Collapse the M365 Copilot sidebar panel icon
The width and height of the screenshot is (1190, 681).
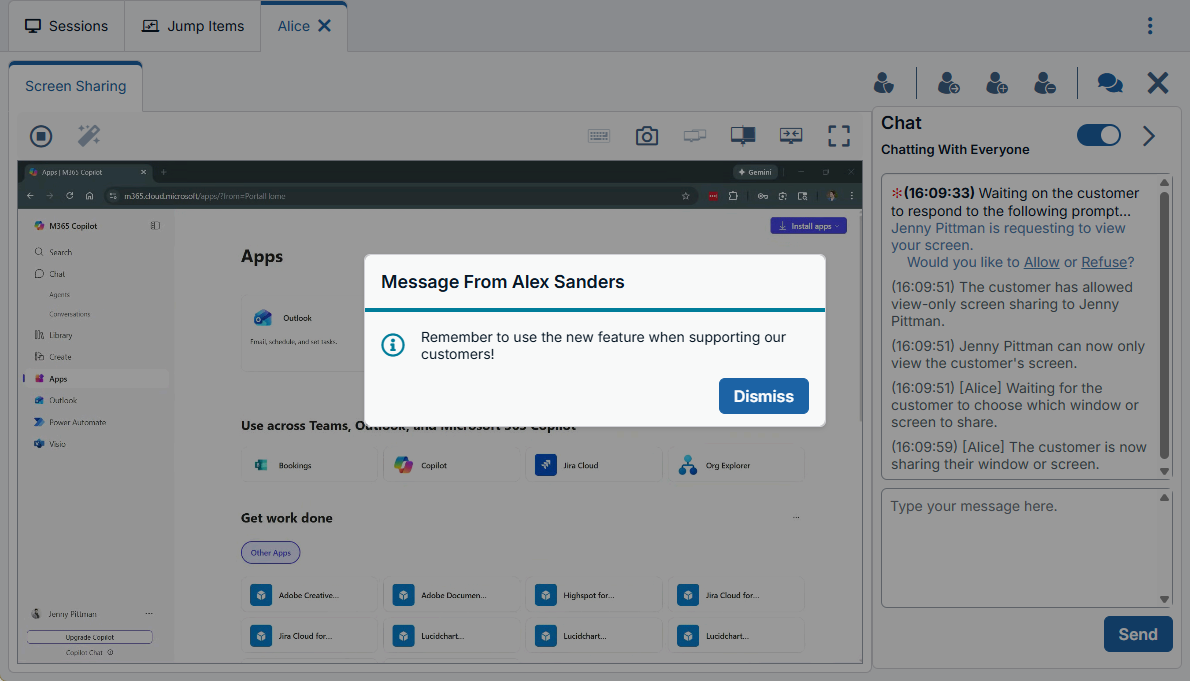[155, 225]
